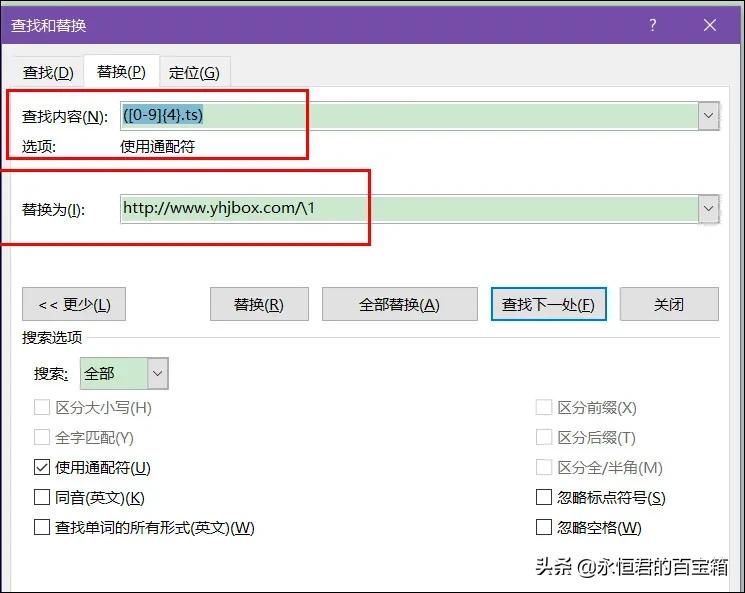This screenshot has height=593, width=745.
Task: Enable the 忽略空格(W) checkbox
Action: (x=544, y=527)
